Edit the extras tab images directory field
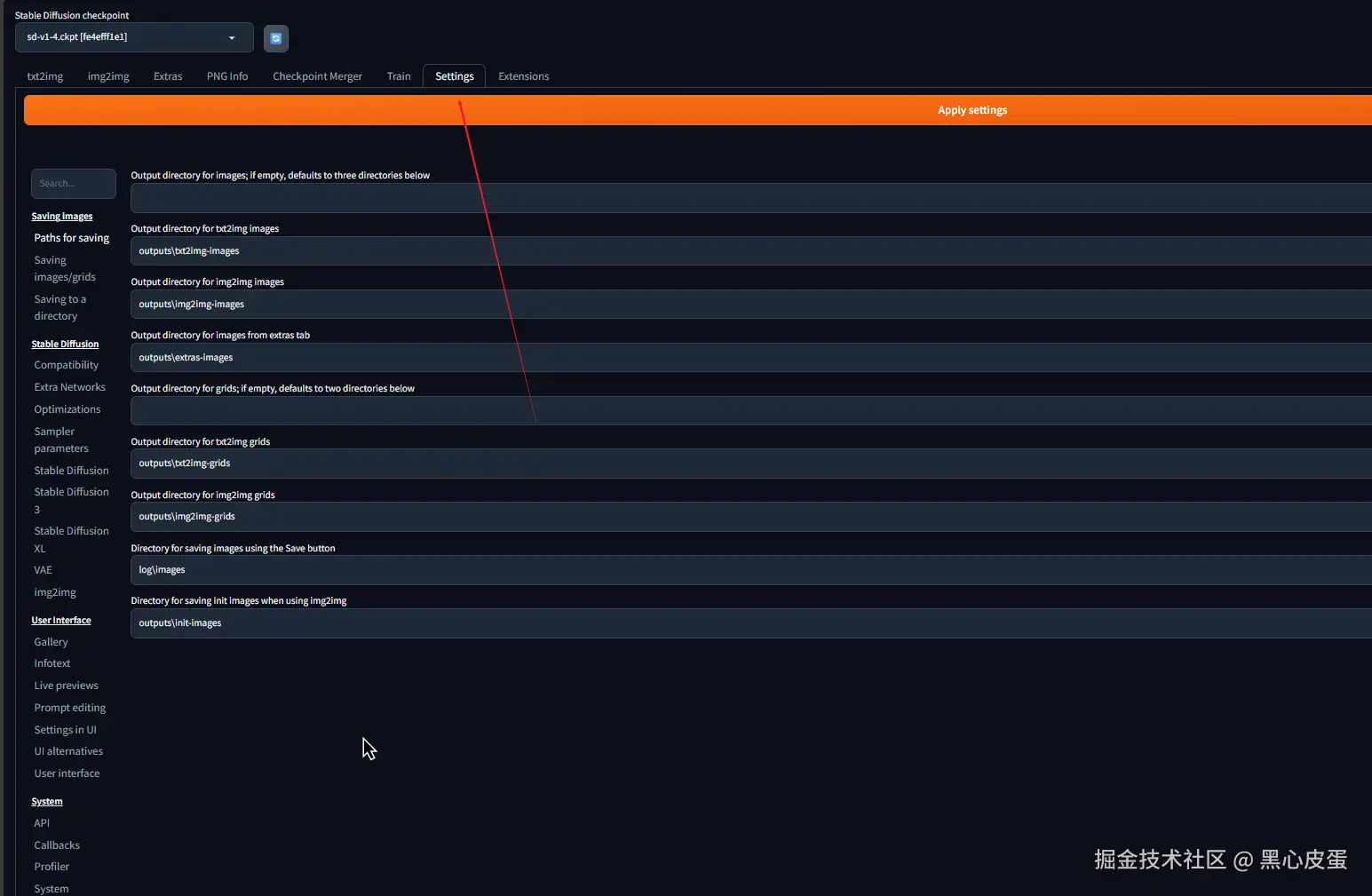Image resolution: width=1372 pixels, height=896 pixels. click(751, 358)
